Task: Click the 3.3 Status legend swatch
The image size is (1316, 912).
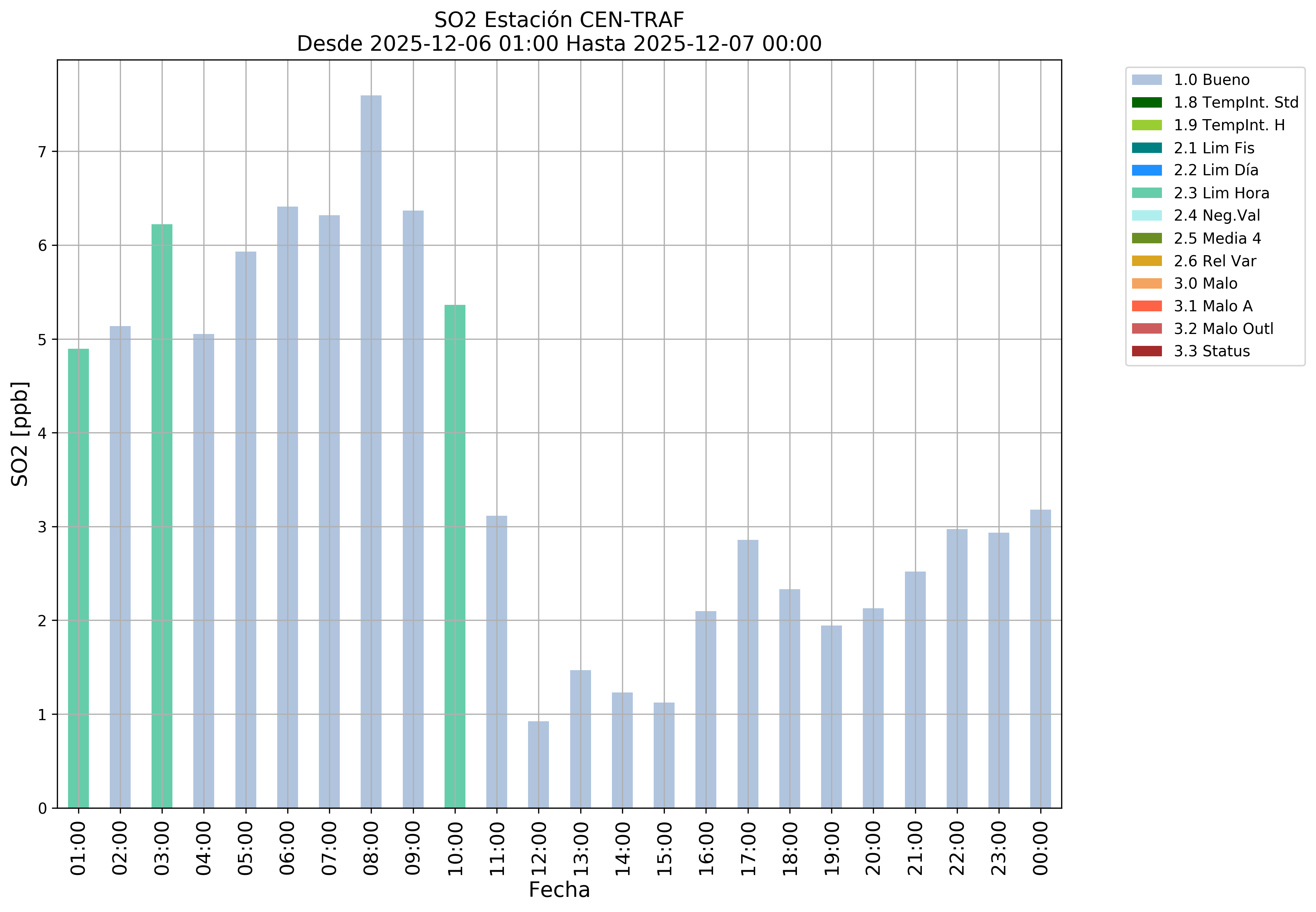Action: 1146,351
